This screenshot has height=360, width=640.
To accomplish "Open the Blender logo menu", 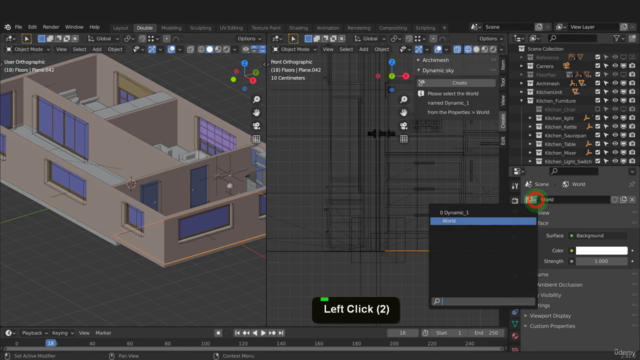I will (7, 27).
